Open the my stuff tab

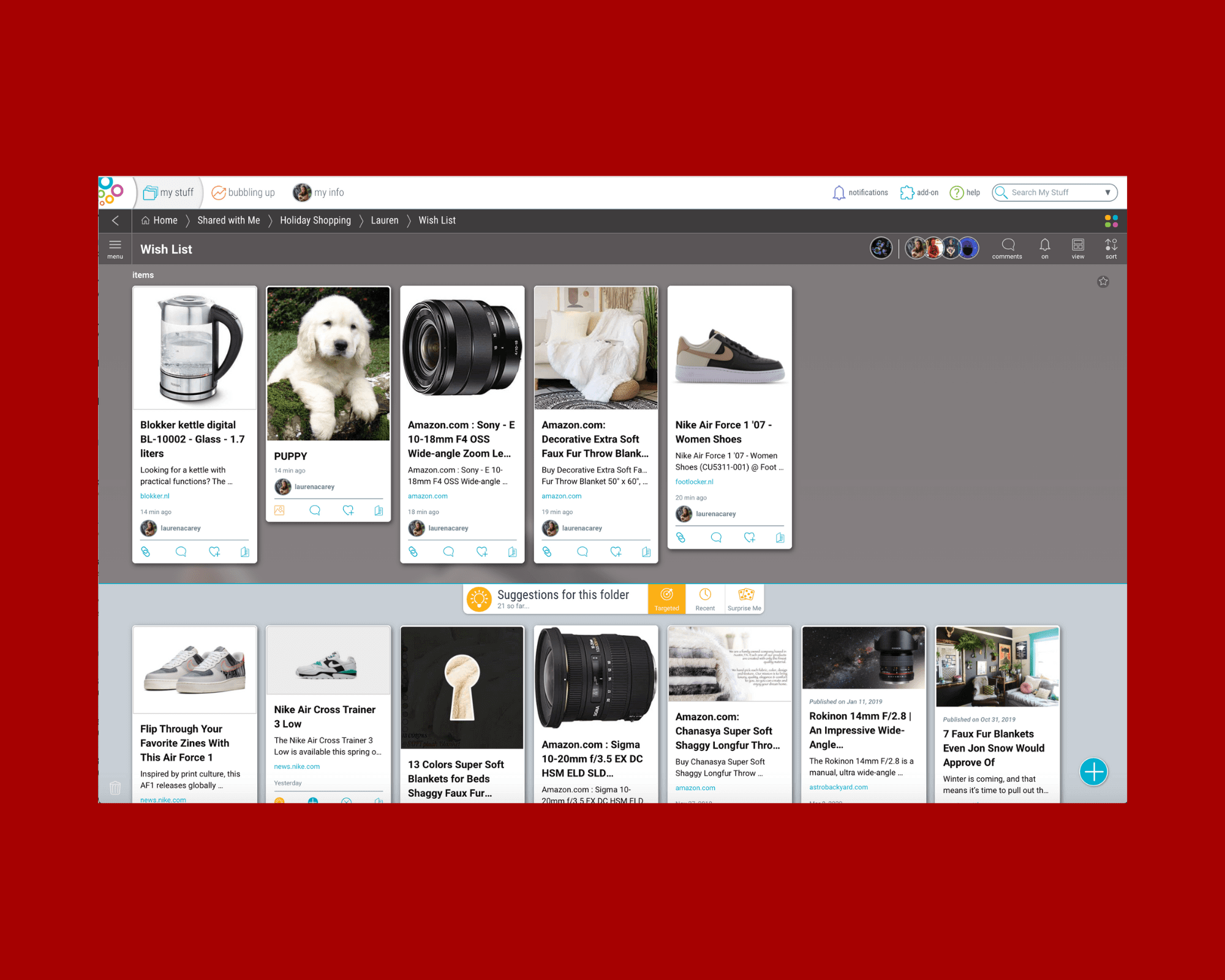pyautogui.click(x=168, y=192)
